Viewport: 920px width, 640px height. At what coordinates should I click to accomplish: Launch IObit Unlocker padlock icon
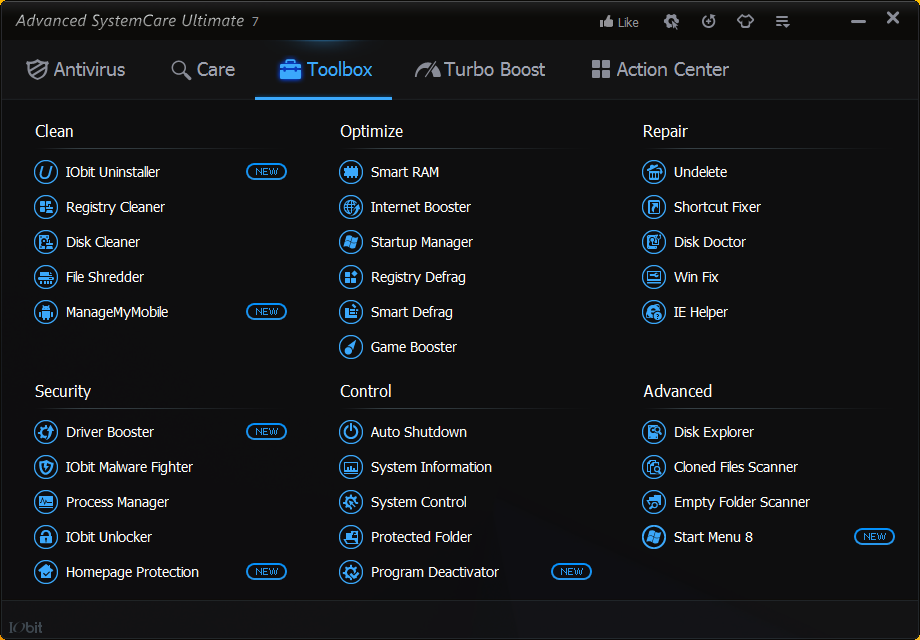point(46,537)
